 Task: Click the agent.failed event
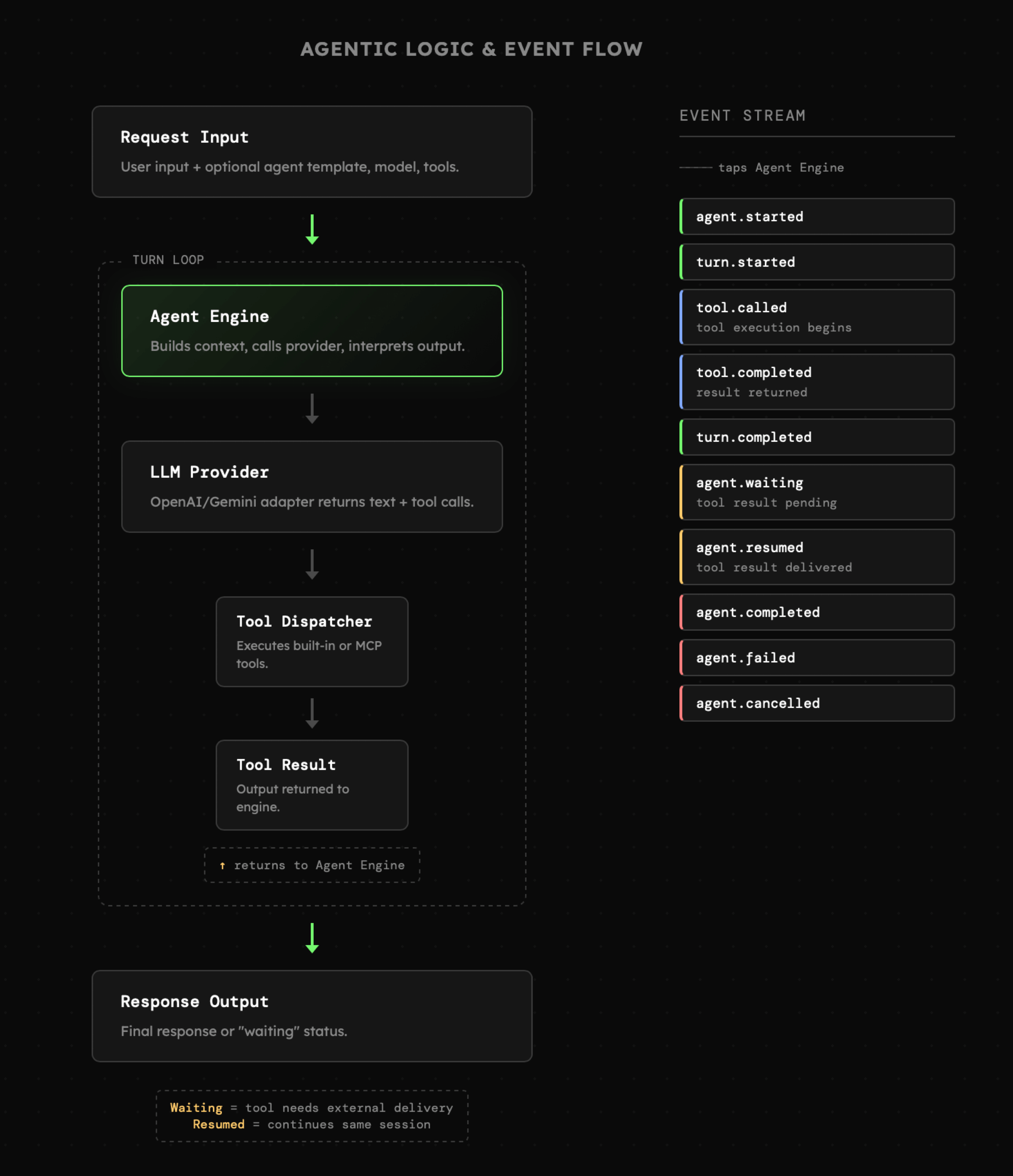click(x=817, y=657)
